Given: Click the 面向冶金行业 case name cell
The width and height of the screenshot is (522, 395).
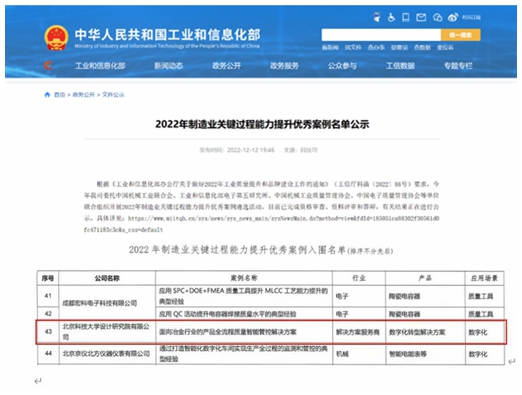Looking at the screenshot, I should pos(244,332).
